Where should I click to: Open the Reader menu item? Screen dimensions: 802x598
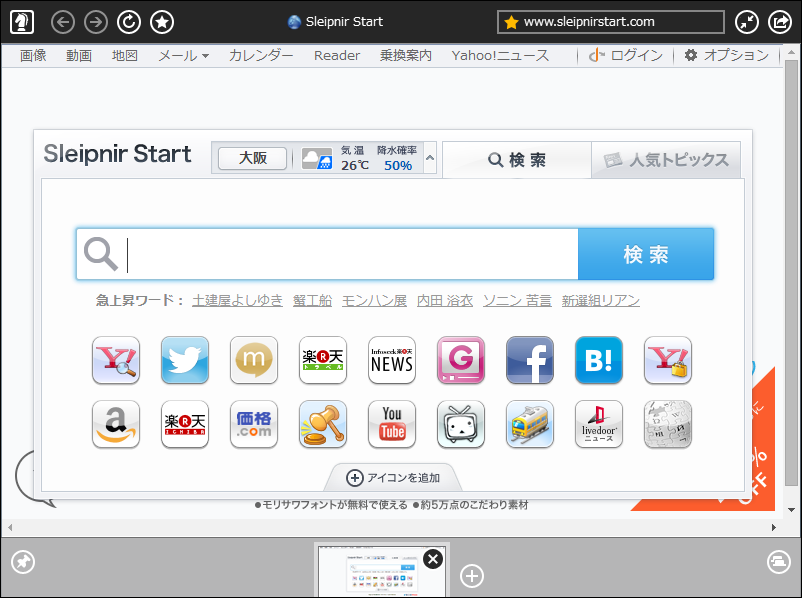337,55
